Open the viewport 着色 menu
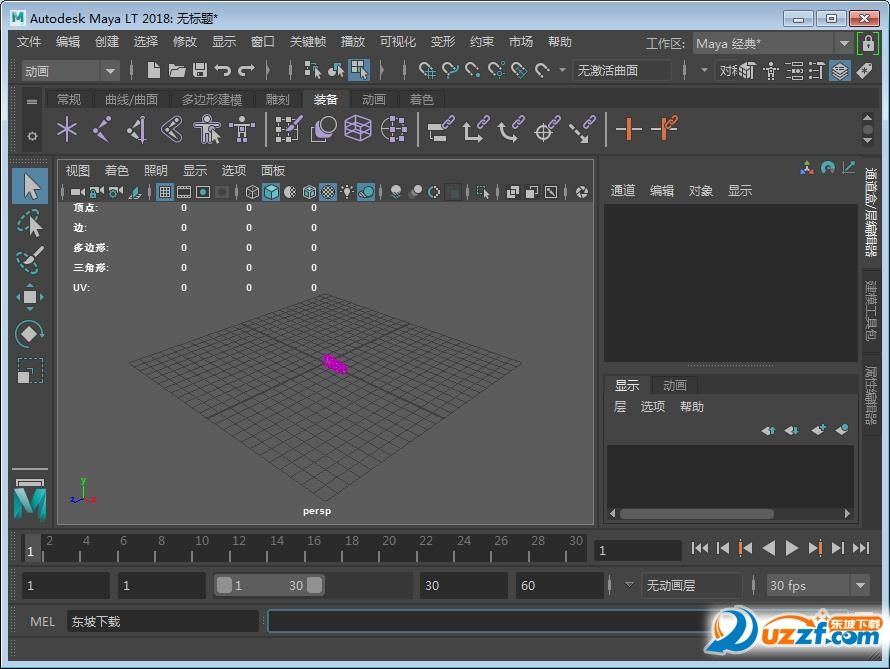The image size is (890, 669). click(116, 171)
